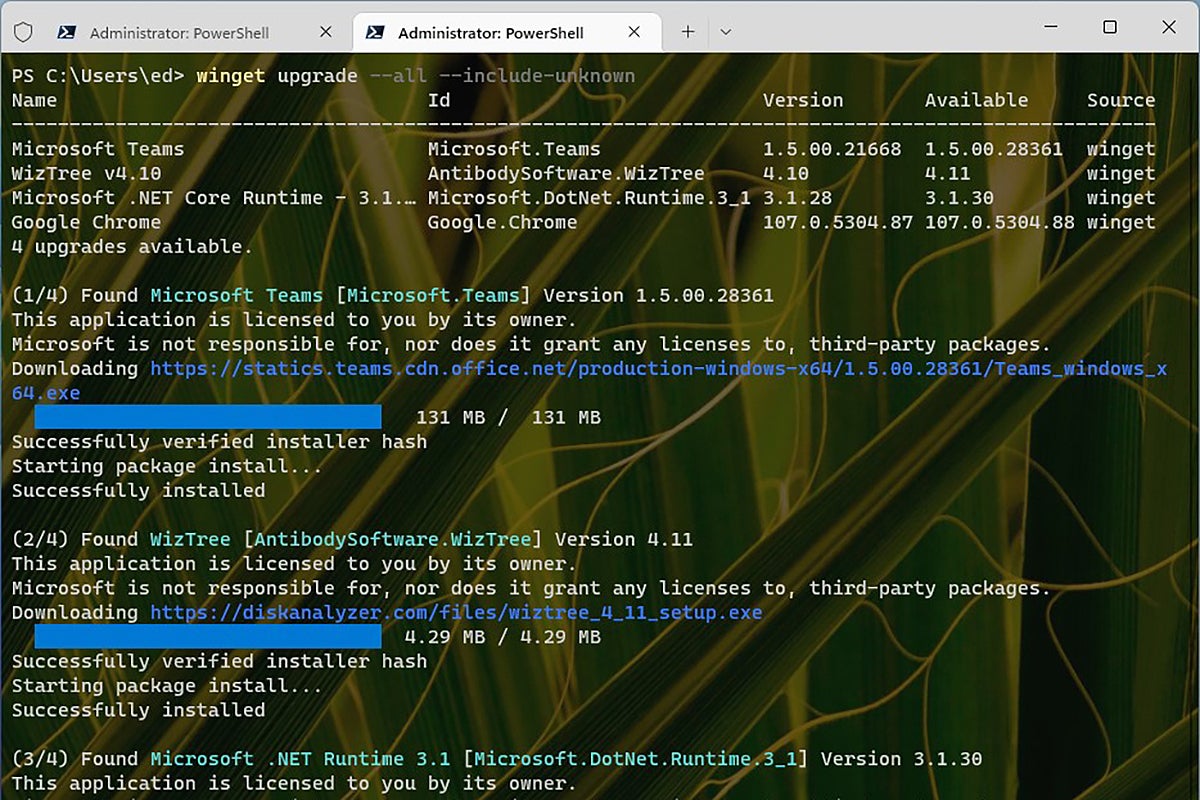Click available version '107.0.5304.88'
1200x800 pixels.
[1000, 222]
